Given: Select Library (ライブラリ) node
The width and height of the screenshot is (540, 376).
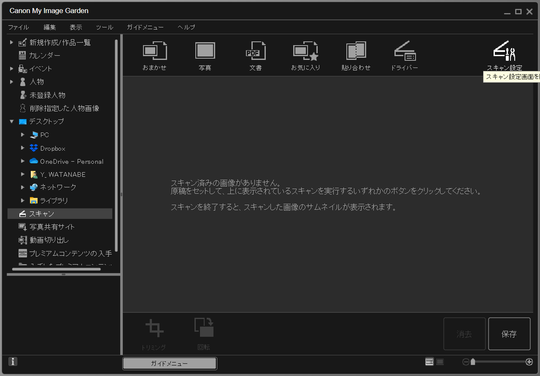Looking at the screenshot, I should [54, 200].
